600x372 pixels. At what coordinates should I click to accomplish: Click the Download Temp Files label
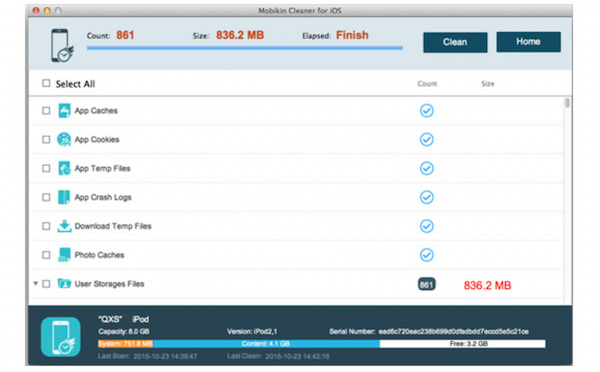click(x=113, y=226)
